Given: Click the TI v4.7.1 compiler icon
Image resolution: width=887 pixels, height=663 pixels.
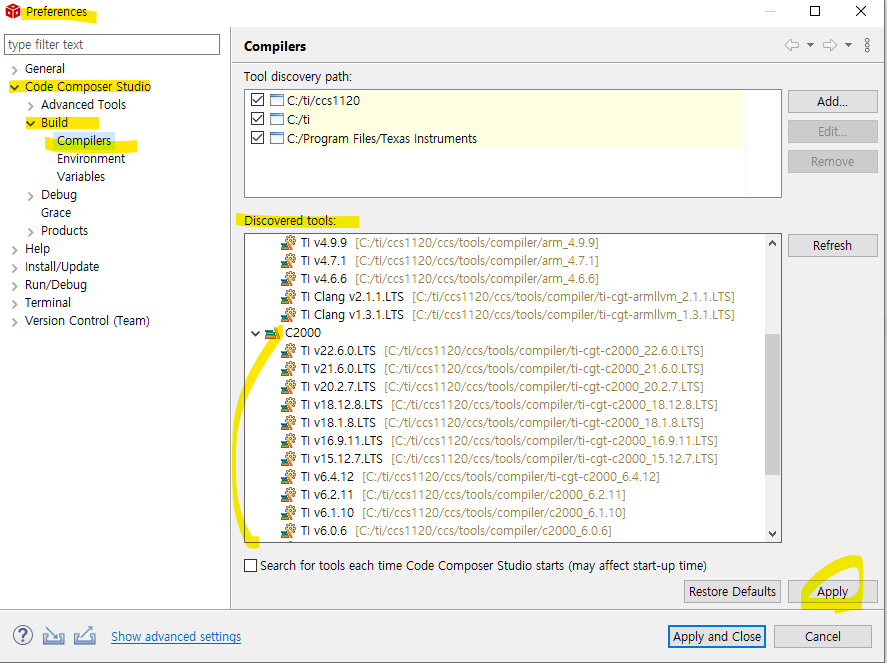Looking at the screenshot, I should pos(289,261).
